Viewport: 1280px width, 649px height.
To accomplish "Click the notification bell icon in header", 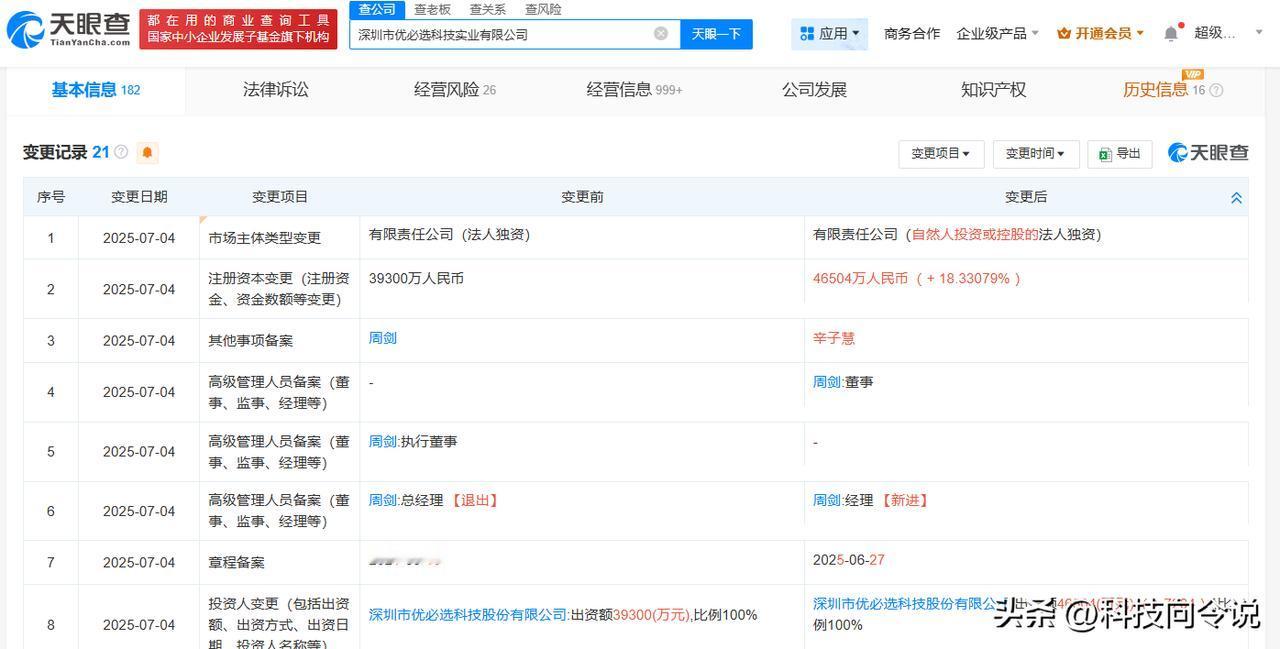I will click(1171, 33).
